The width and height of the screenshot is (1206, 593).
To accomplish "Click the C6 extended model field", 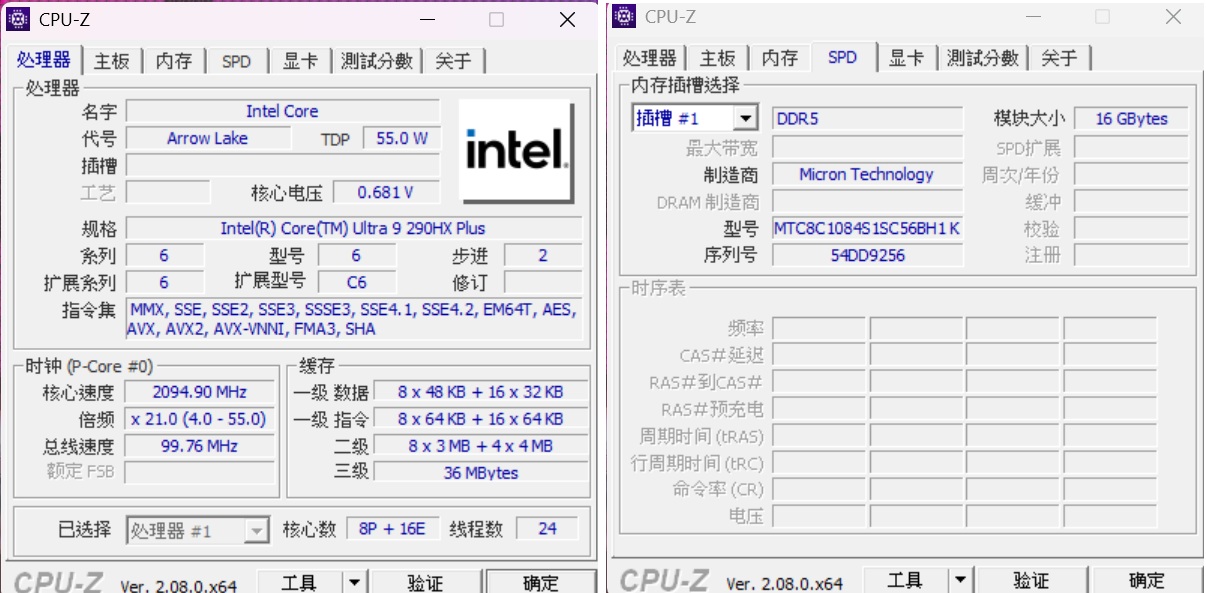I will (x=356, y=282).
